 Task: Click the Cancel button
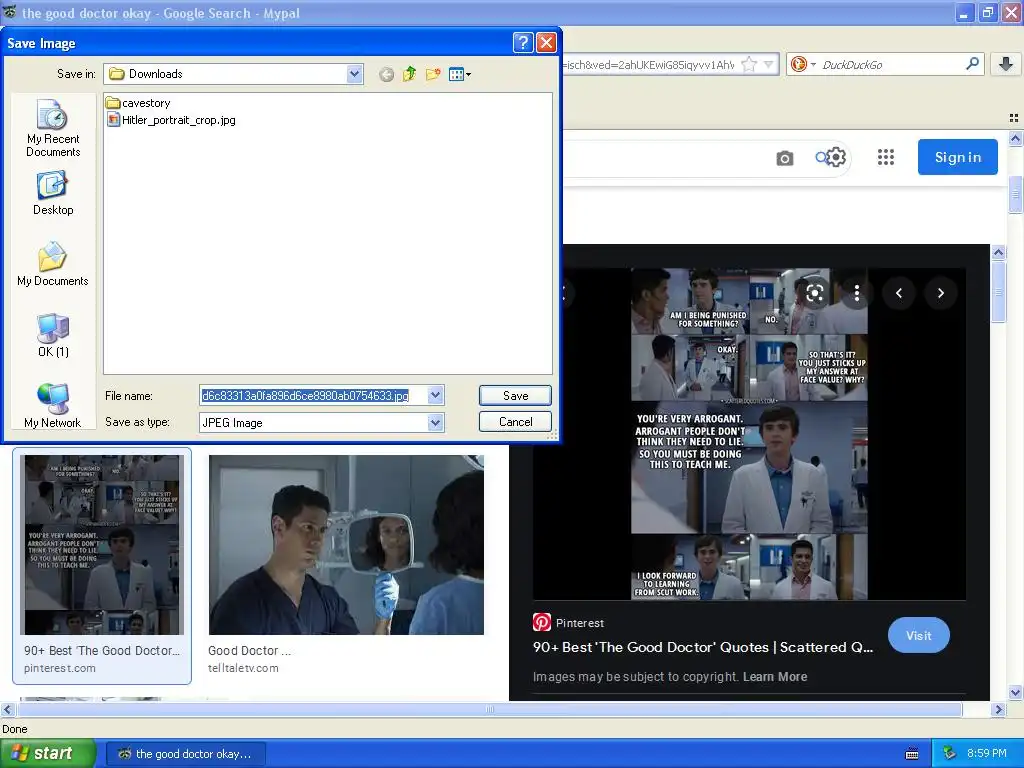(515, 422)
